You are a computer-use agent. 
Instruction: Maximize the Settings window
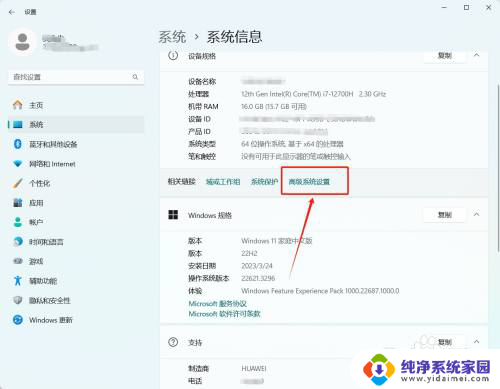[466, 7]
